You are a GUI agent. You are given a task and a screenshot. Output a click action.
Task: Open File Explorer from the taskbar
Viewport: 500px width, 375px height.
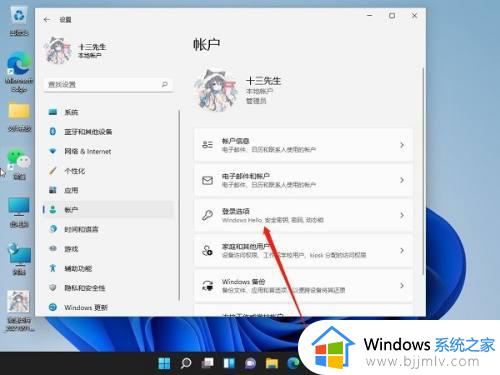[x=272, y=363]
